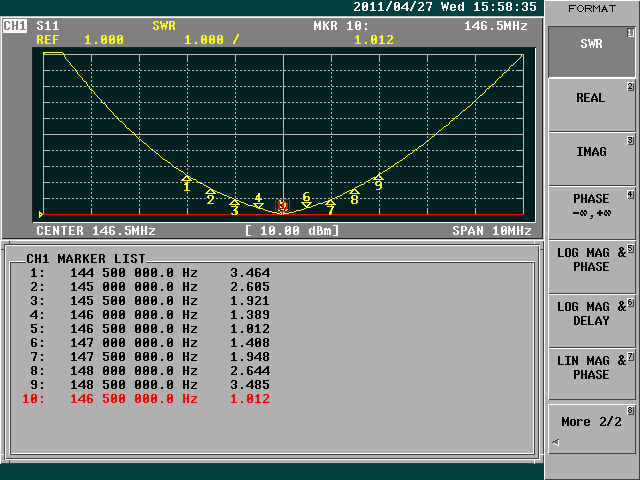Click marker 3 triangle on trace
640x480 pixels.
point(234,202)
